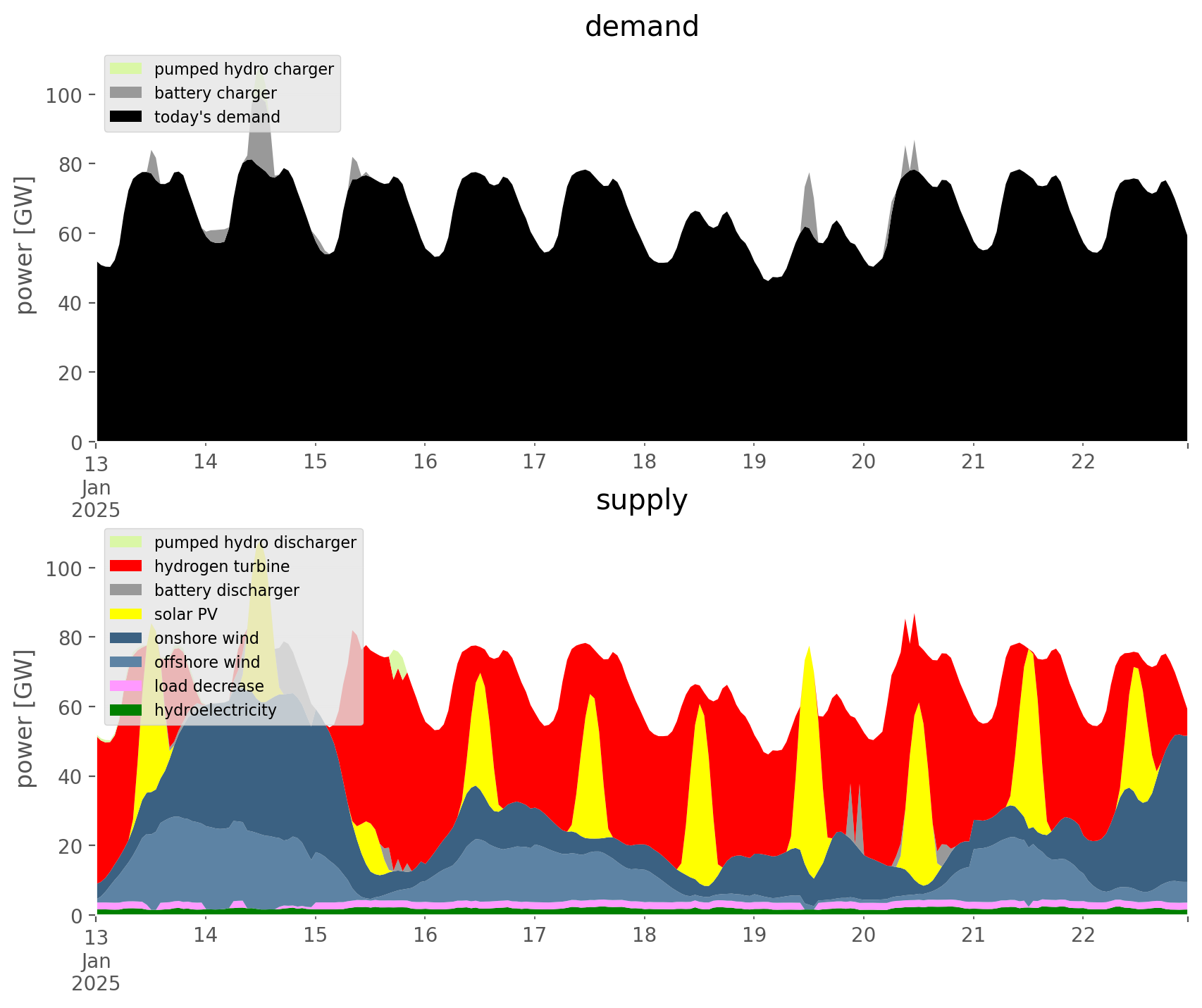Click the supply chart 'power [GW]' axis label
The width and height of the screenshot is (1202, 1008).
(x=25, y=719)
